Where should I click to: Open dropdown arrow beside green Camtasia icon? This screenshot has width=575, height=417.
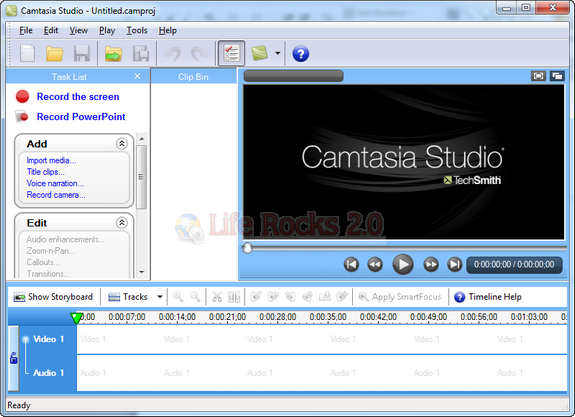tap(278, 54)
